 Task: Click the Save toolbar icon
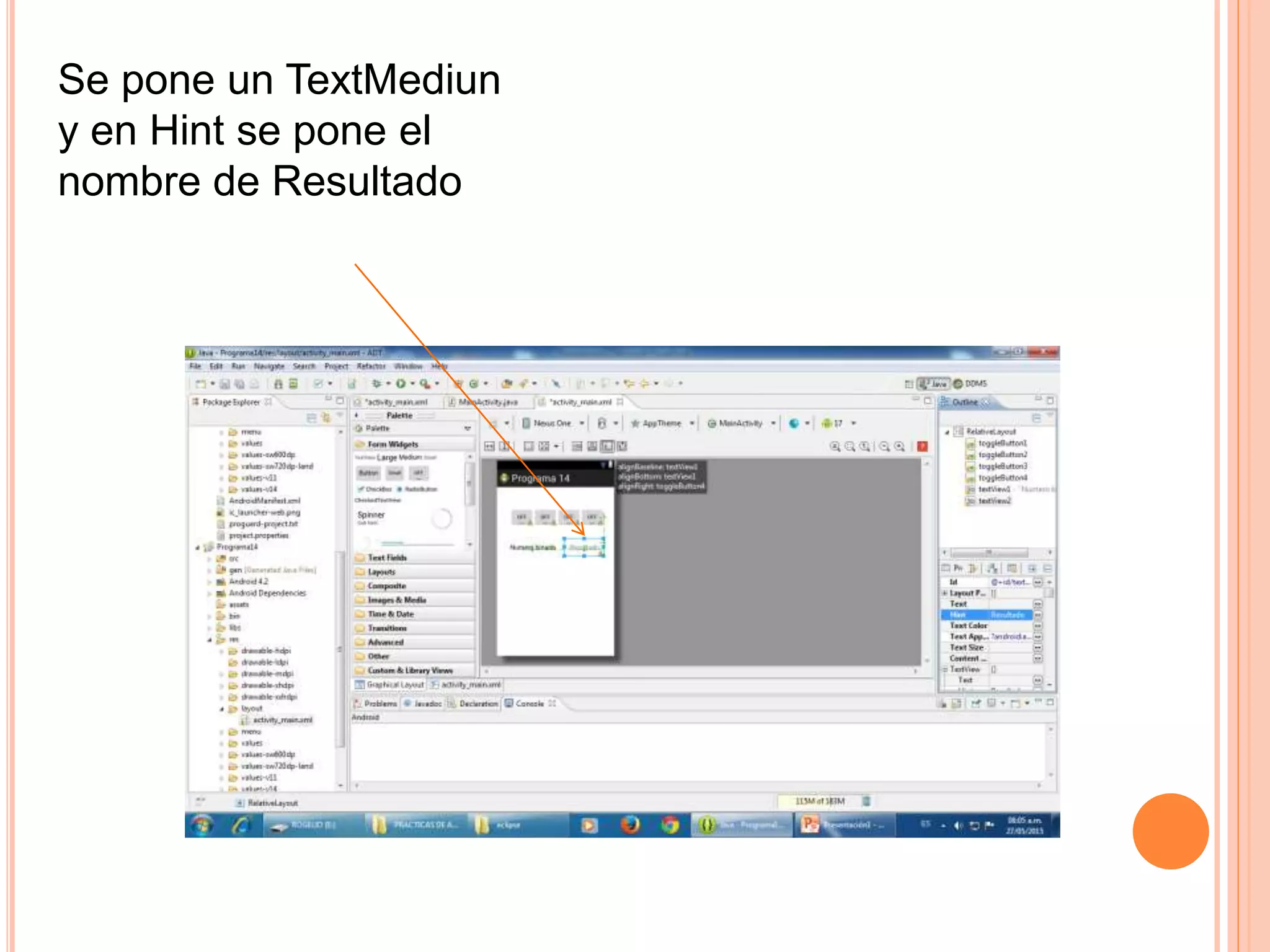coord(225,384)
